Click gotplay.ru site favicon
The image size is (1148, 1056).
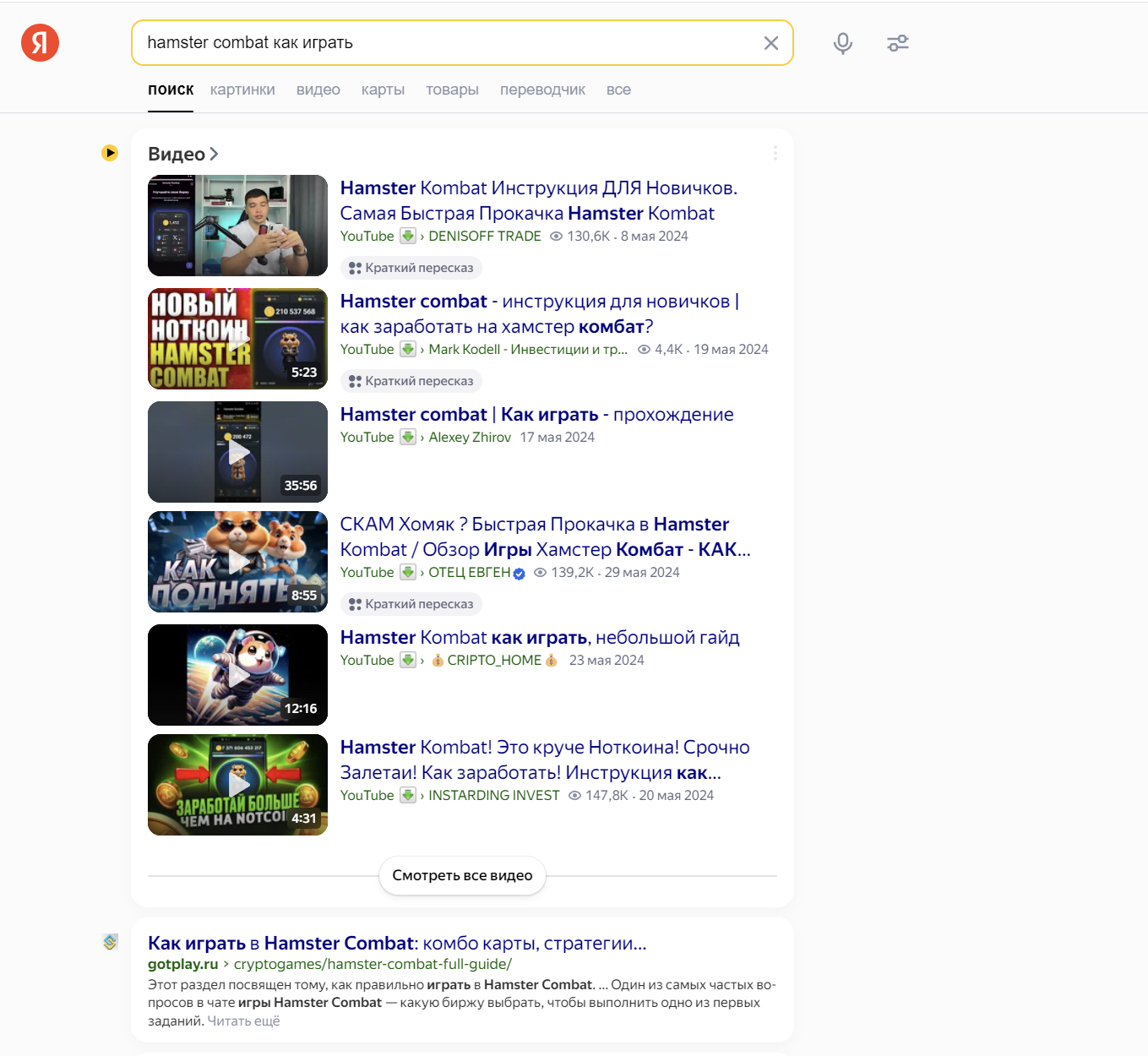pos(110,942)
